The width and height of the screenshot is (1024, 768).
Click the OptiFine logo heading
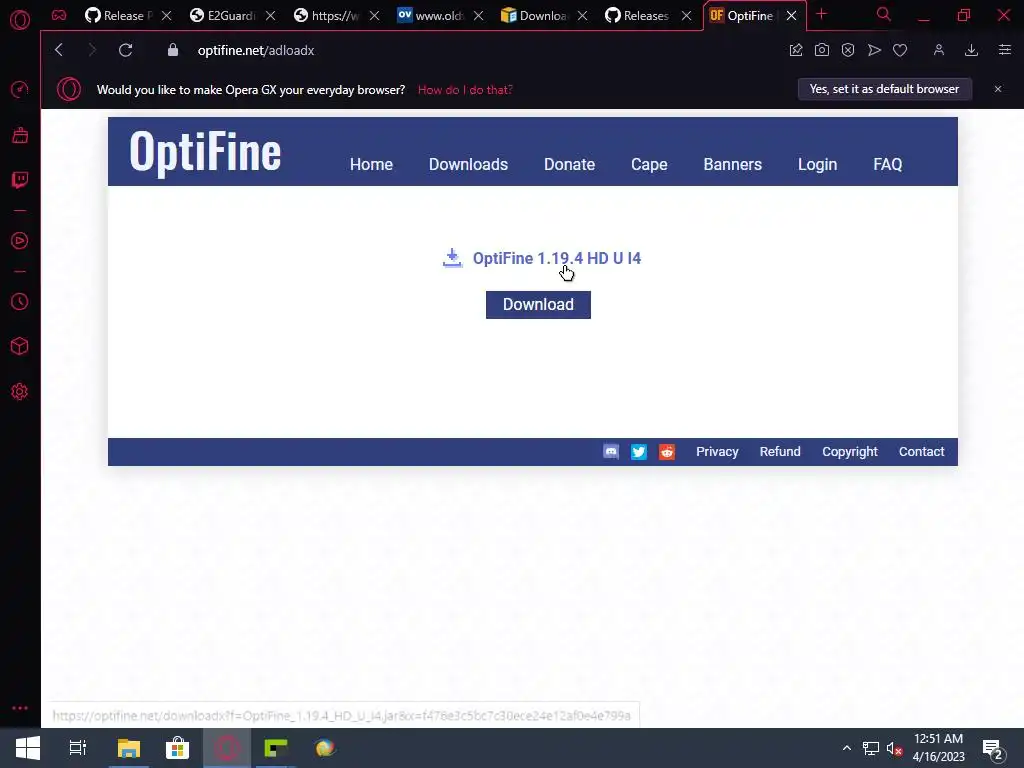[x=205, y=152]
